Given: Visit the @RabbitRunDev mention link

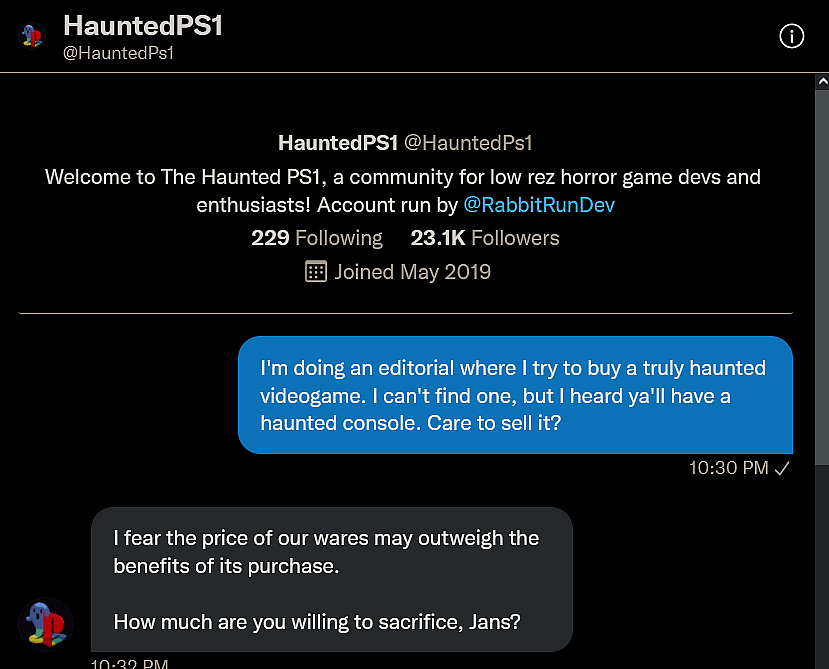Looking at the screenshot, I should click(539, 204).
